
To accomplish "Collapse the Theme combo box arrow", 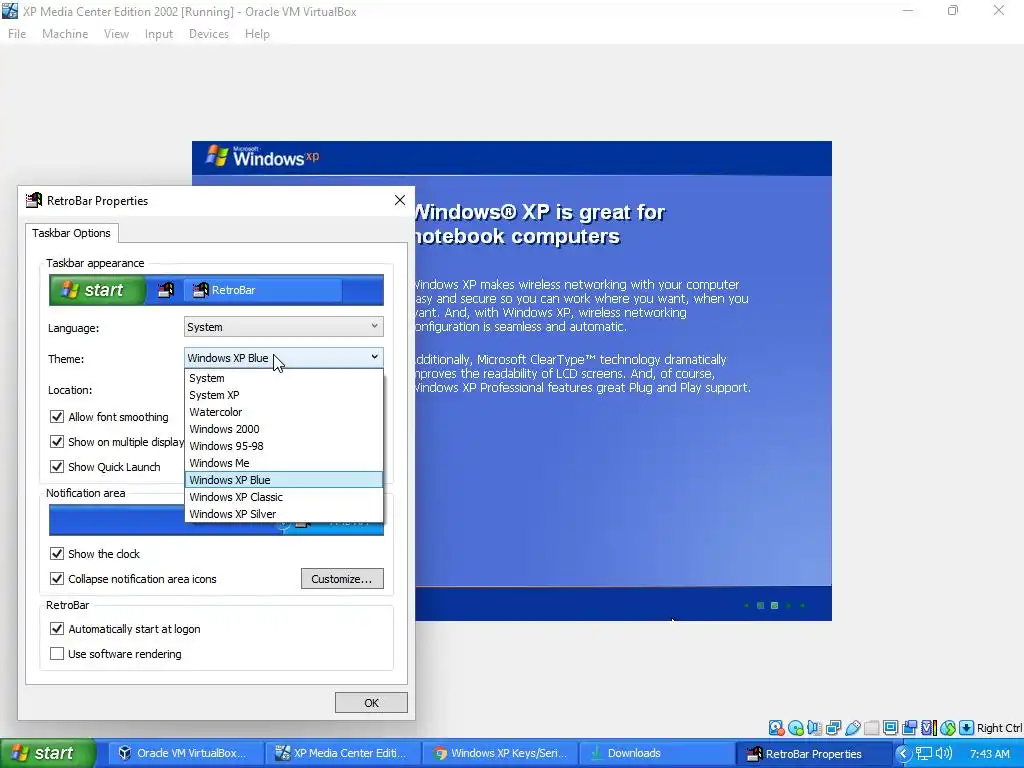I will pyautogui.click(x=374, y=357).
